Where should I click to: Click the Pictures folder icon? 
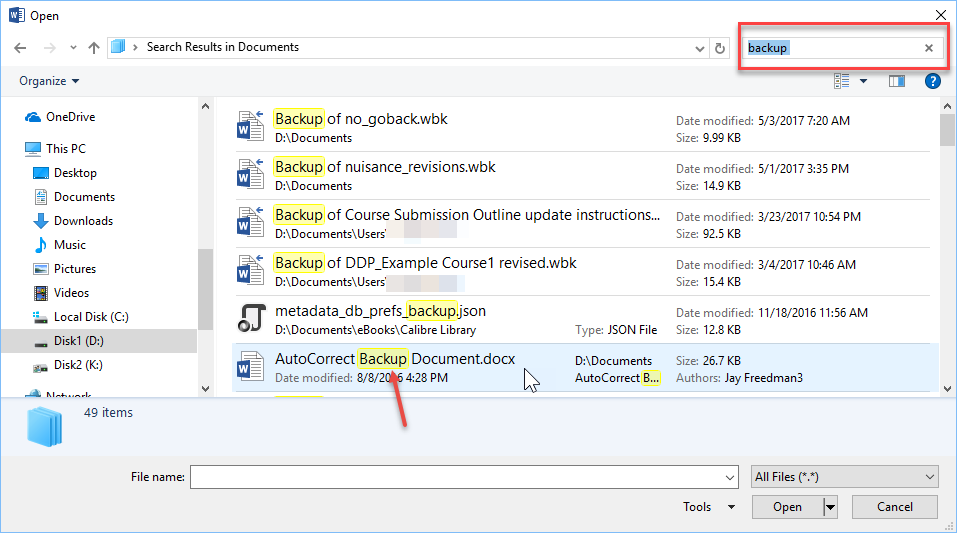pyautogui.click(x=41, y=269)
